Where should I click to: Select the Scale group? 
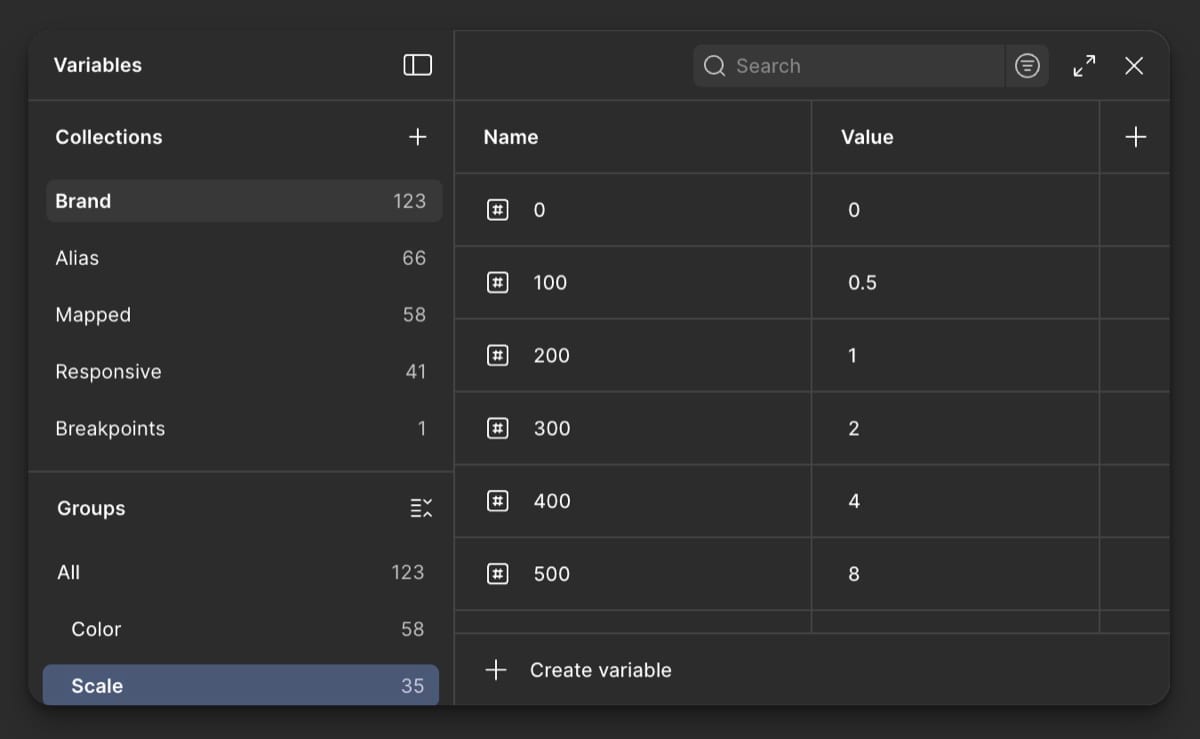point(241,685)
